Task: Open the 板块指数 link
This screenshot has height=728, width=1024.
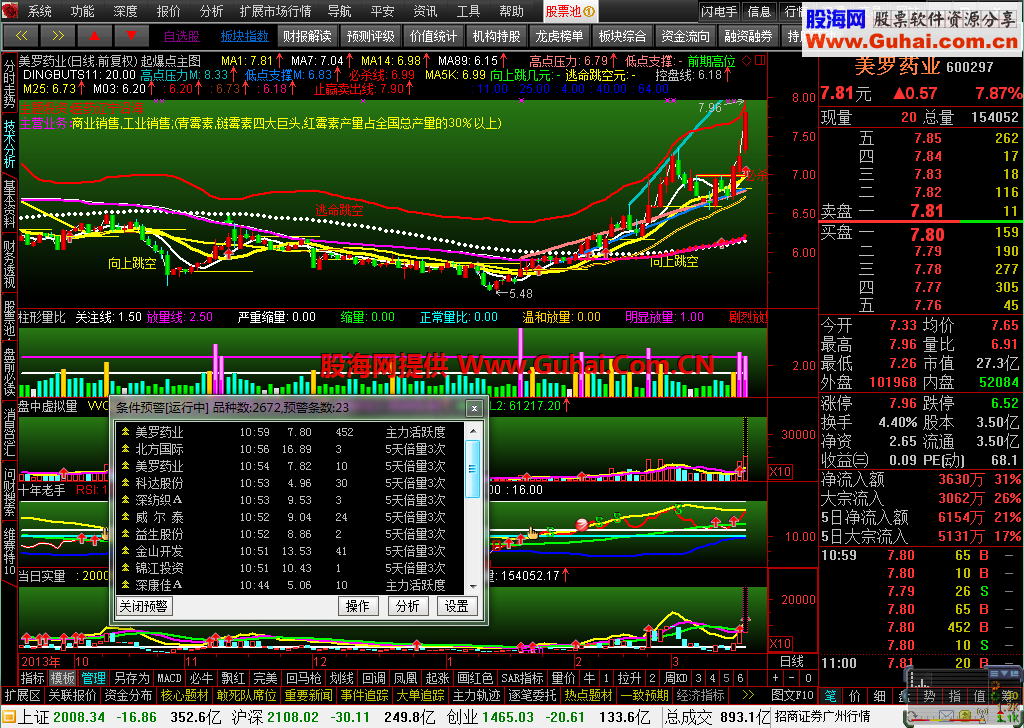Action: (x=244, y=37)
